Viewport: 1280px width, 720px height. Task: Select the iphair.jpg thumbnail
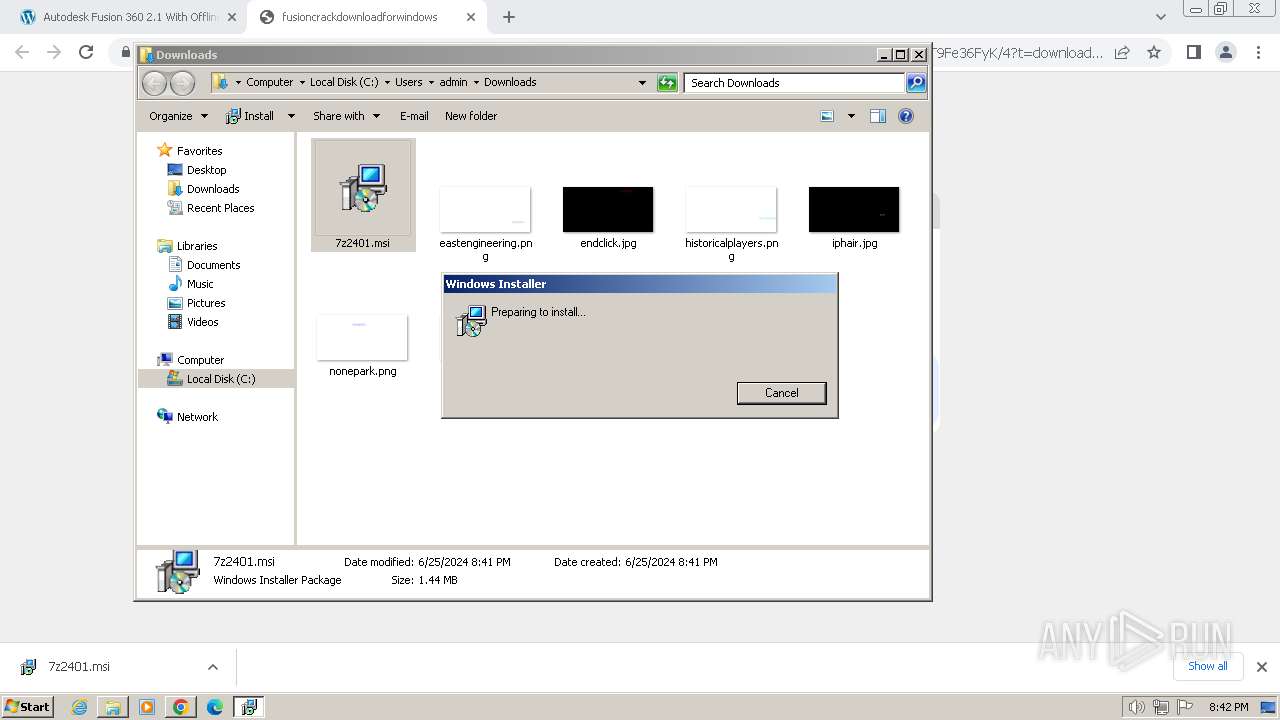[x=854, y=209]
